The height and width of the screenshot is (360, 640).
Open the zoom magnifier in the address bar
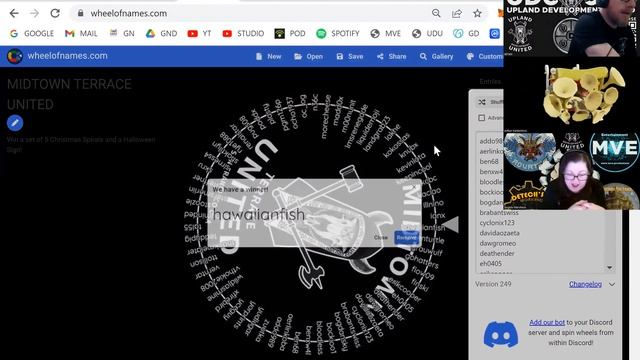point(436,13)
